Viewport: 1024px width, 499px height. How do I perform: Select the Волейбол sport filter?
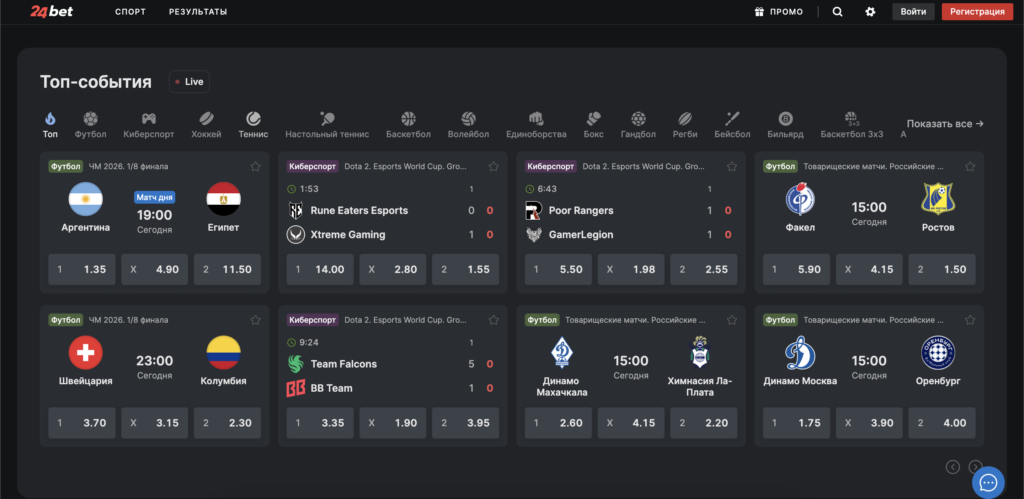468,125
